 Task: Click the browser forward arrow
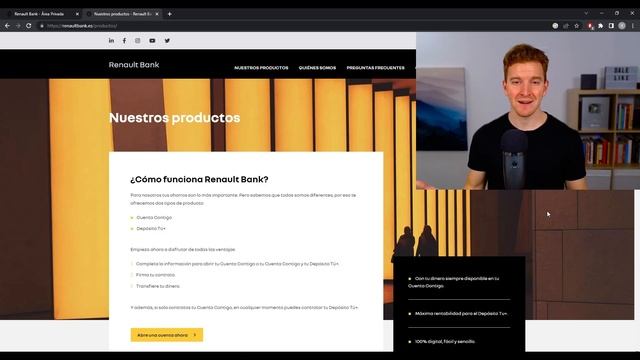(18, 26)
